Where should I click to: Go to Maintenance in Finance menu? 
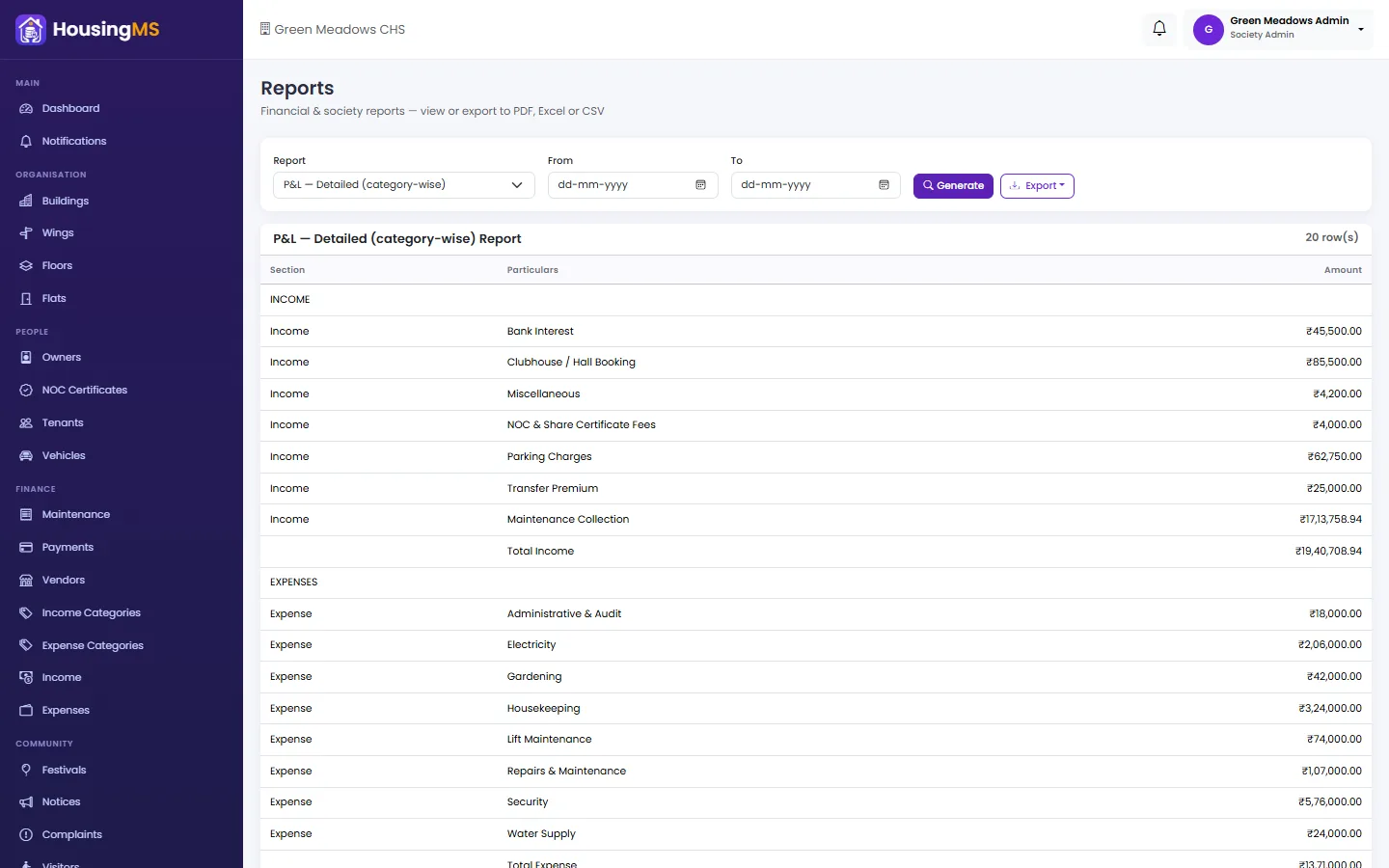click(x=122, y=515)
